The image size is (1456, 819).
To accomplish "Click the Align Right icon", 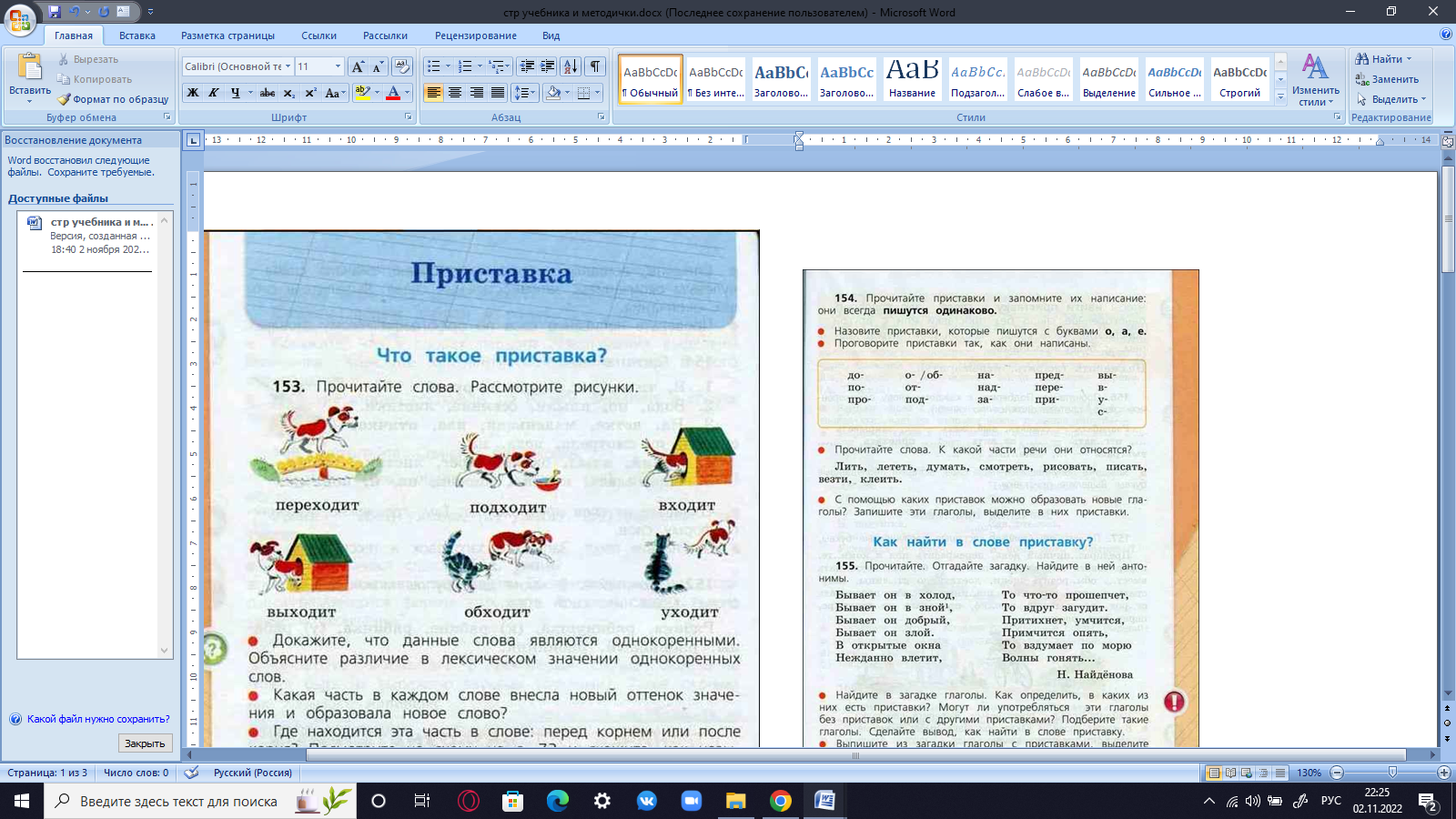I will point(476,93).
